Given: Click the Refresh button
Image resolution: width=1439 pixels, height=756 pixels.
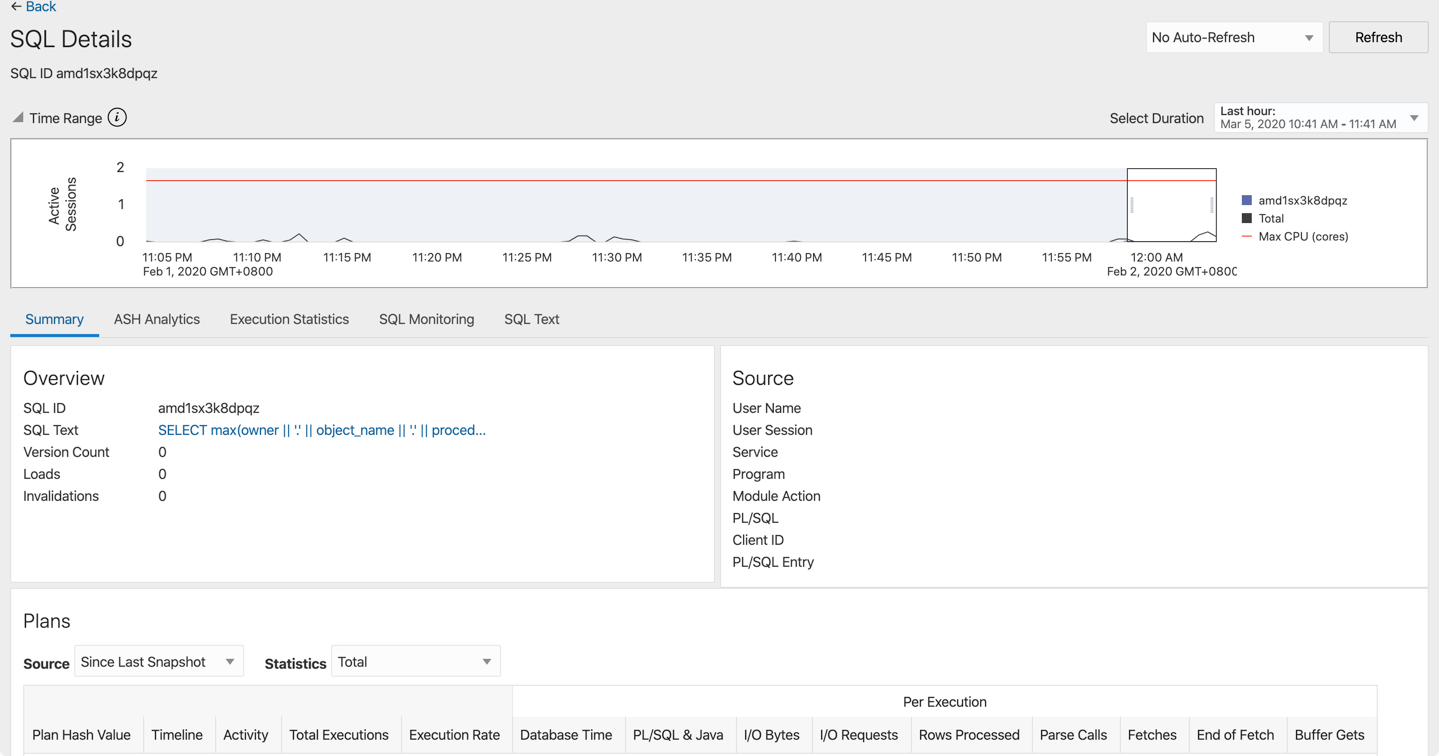Looking at the screenshot, I should [x=1377, y=37].
